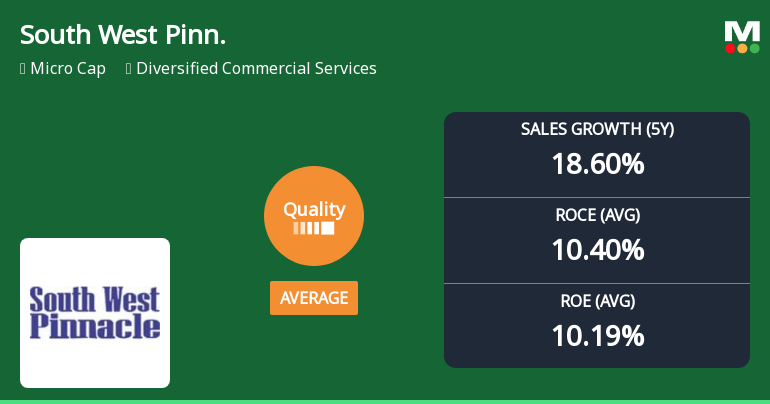Screen dimensions: 770x404
Task: Click the icon before Micro Cap
Action: (x=23, y=69)
